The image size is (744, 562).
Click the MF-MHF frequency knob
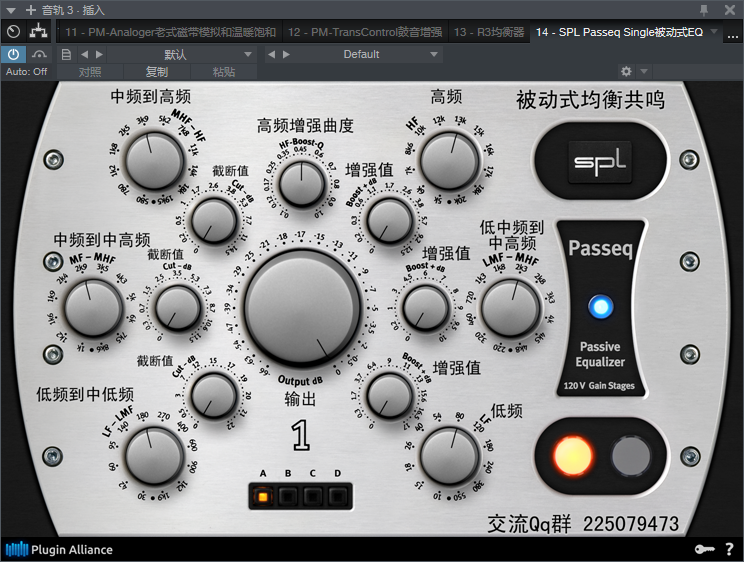point(93,309)
